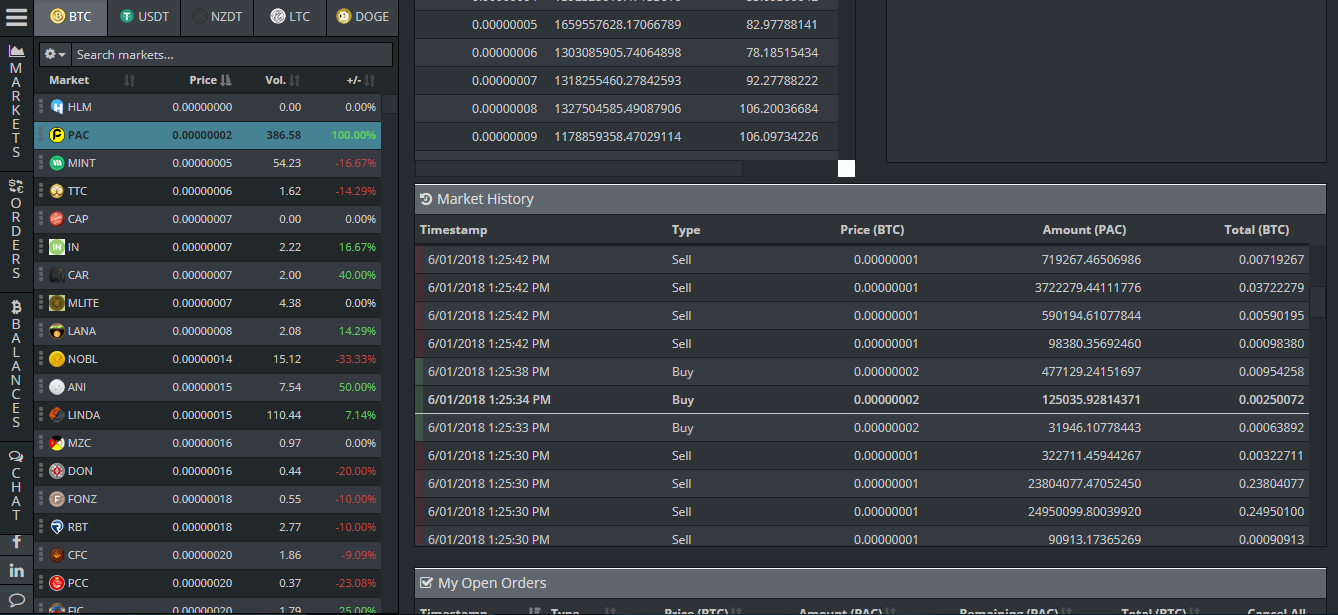The image size is (1338, 615).
Task: Click the history total 0.24950100
Action: [1271, 512]
